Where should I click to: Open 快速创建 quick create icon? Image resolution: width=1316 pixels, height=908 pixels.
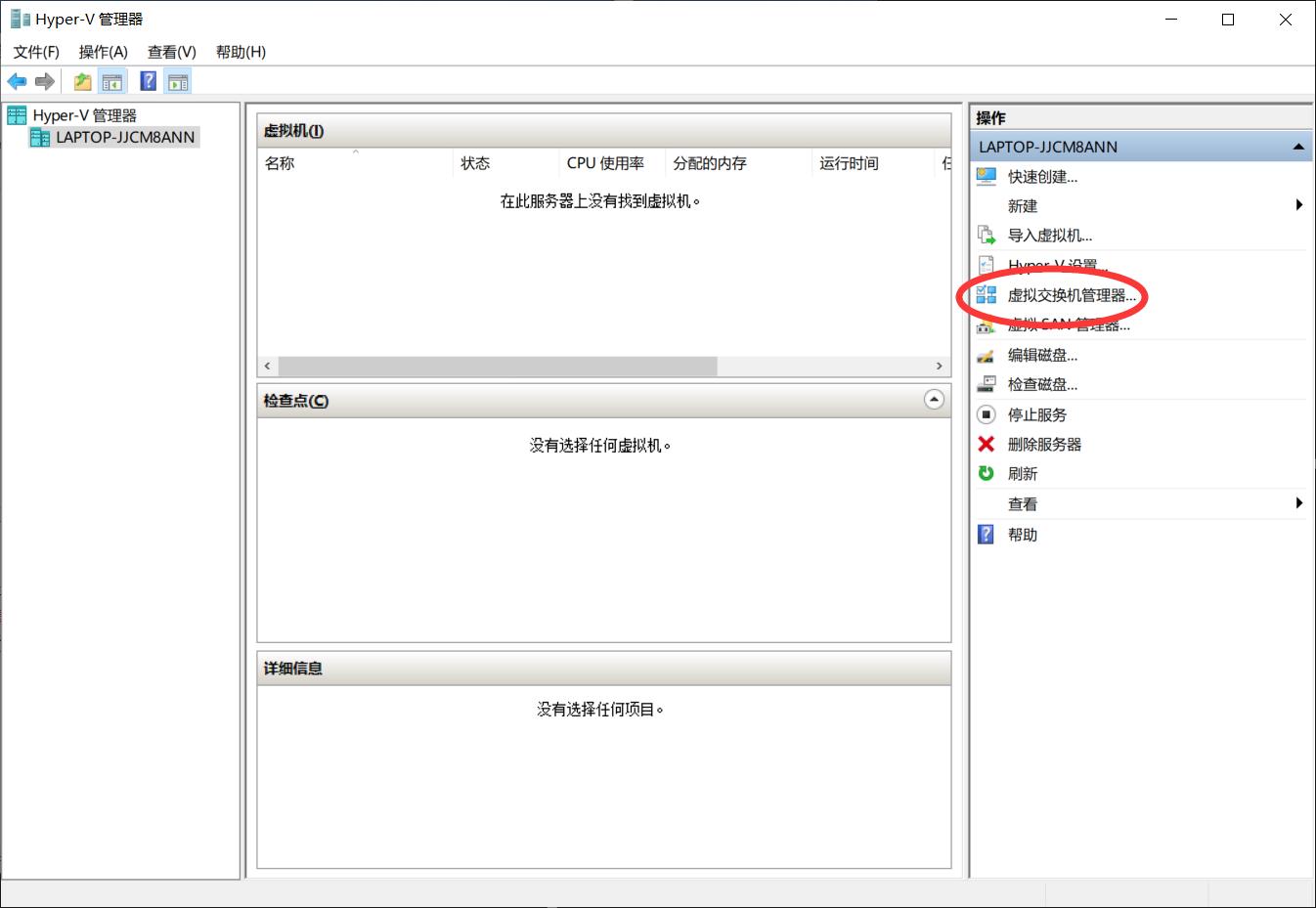click(x=987, y=177)
